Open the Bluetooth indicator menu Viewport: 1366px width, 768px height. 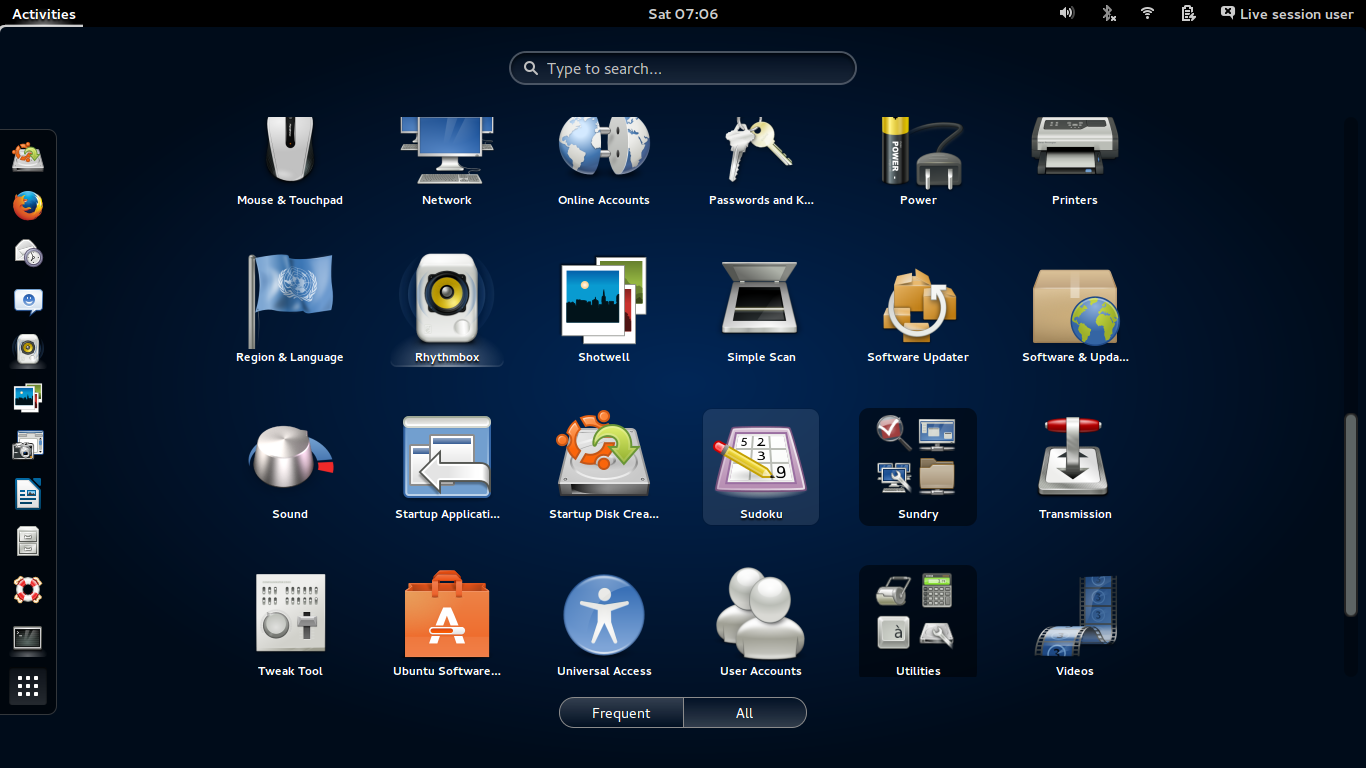pos(1108,13)
